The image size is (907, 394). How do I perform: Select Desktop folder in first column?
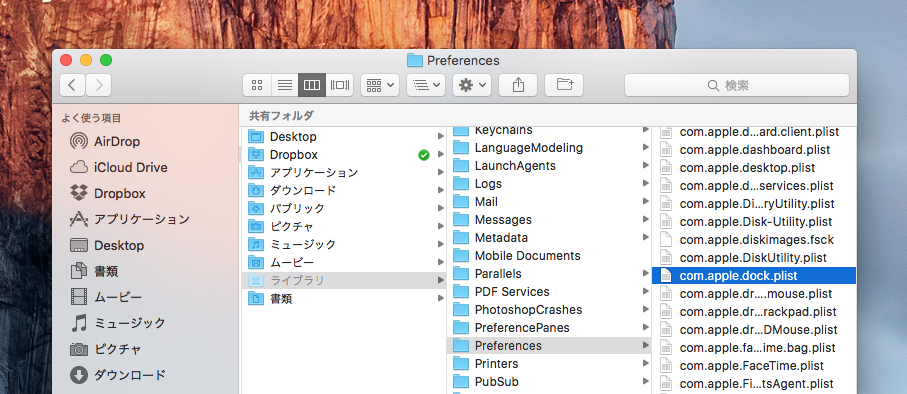[344, 137]
